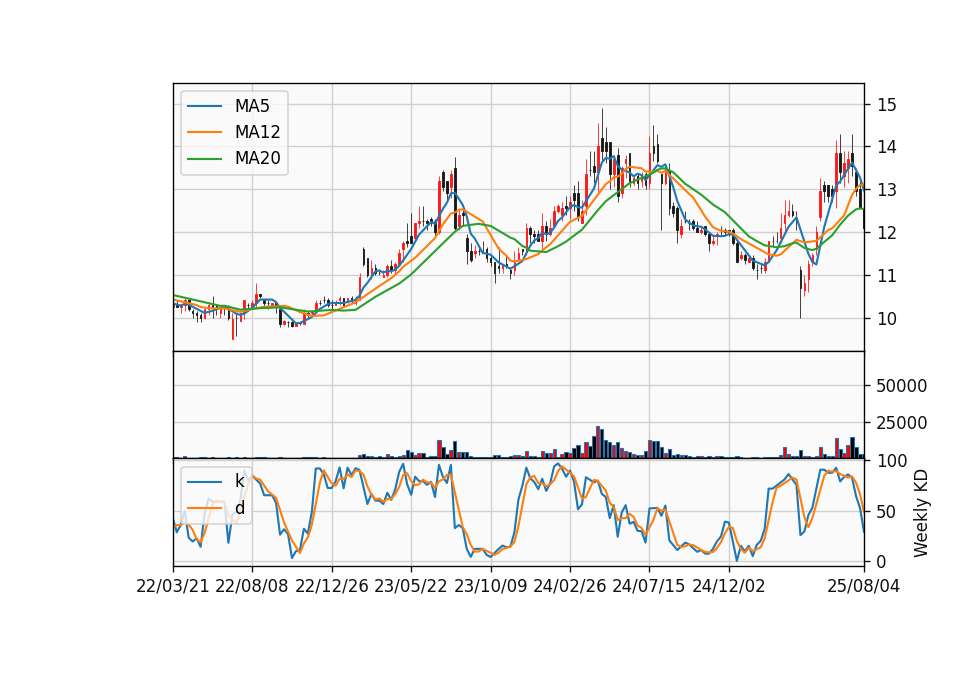This screenshot has height=690, width=960.
Task: Click the 24/02/26 date tick label
Action: 569,586
